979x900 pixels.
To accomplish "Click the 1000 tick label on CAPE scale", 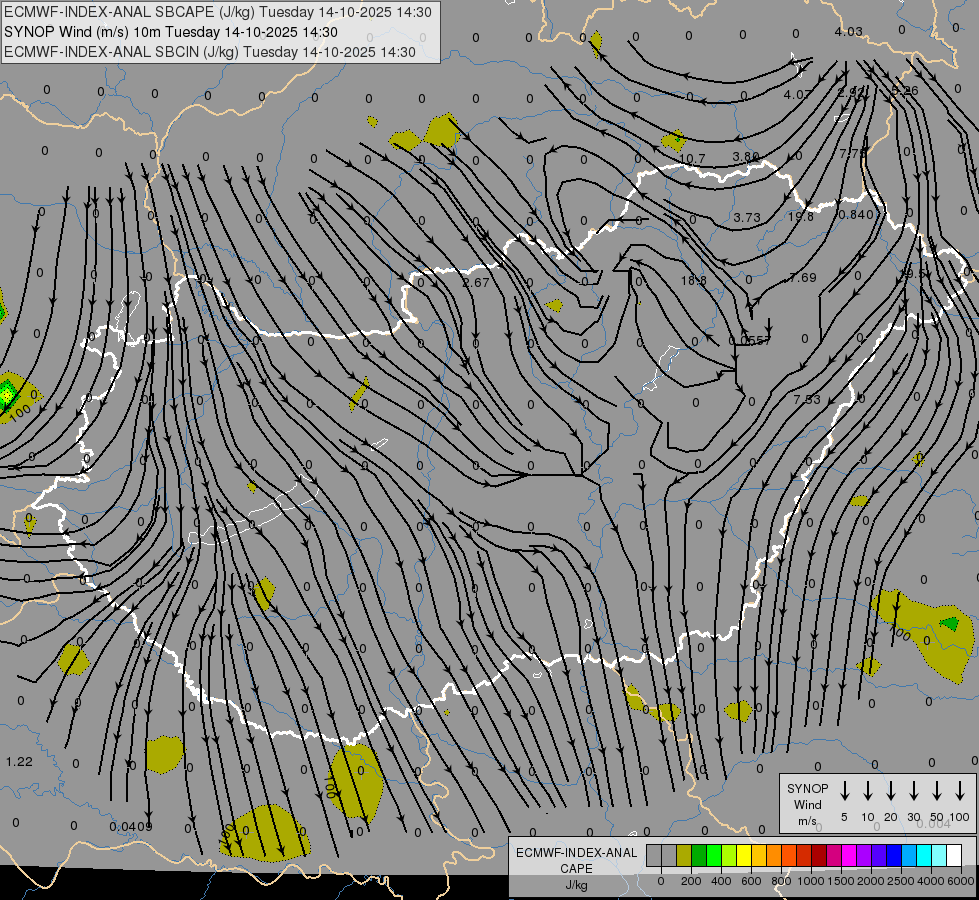I will pos(810,881).
